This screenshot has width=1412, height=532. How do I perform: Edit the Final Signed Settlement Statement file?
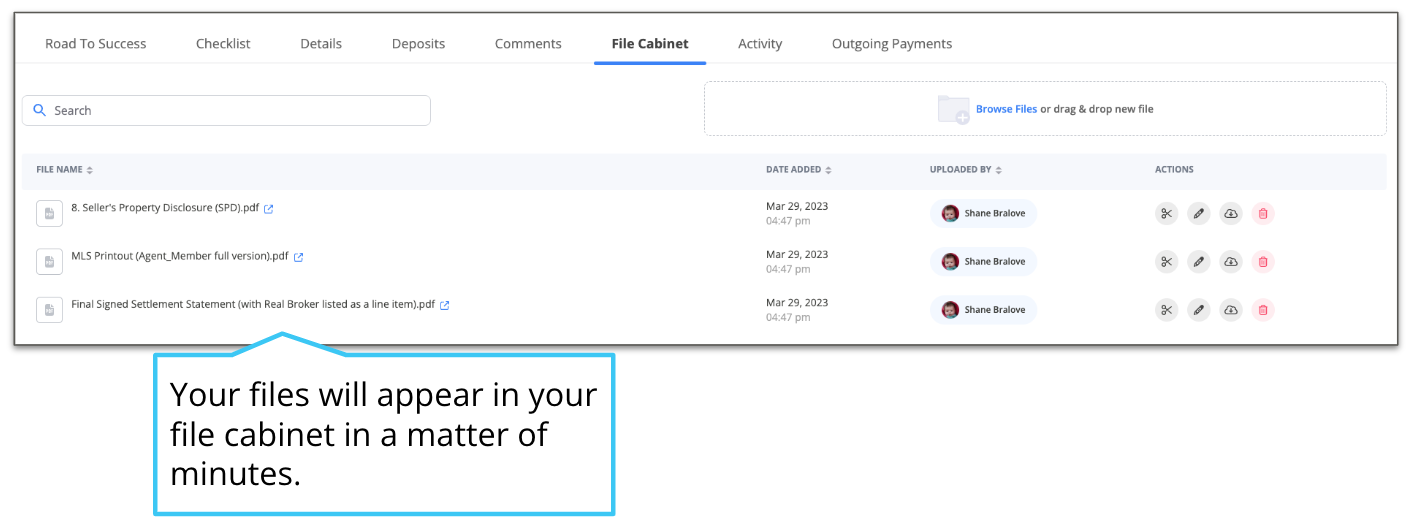tap(1198, 310)
